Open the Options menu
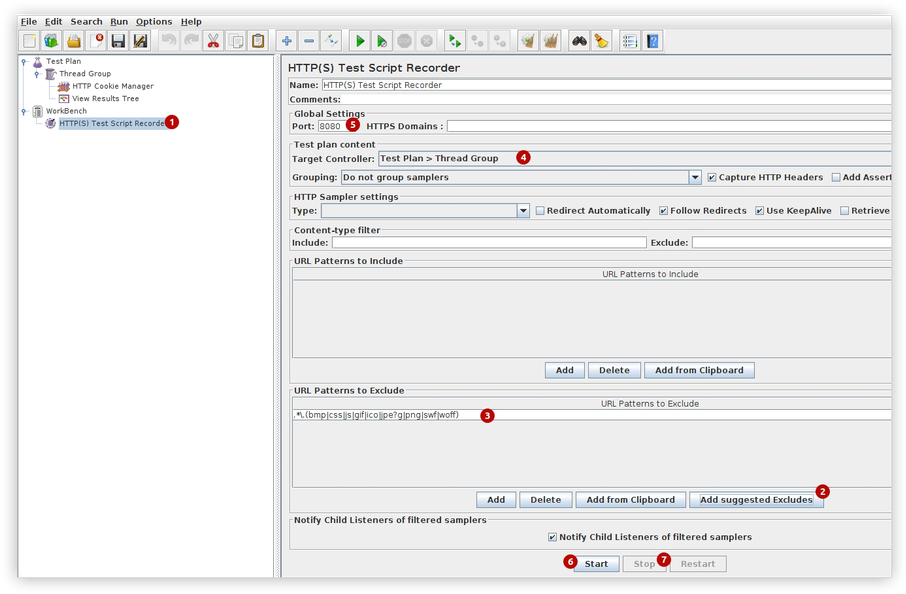906x594 pixels. pos(154,20)
